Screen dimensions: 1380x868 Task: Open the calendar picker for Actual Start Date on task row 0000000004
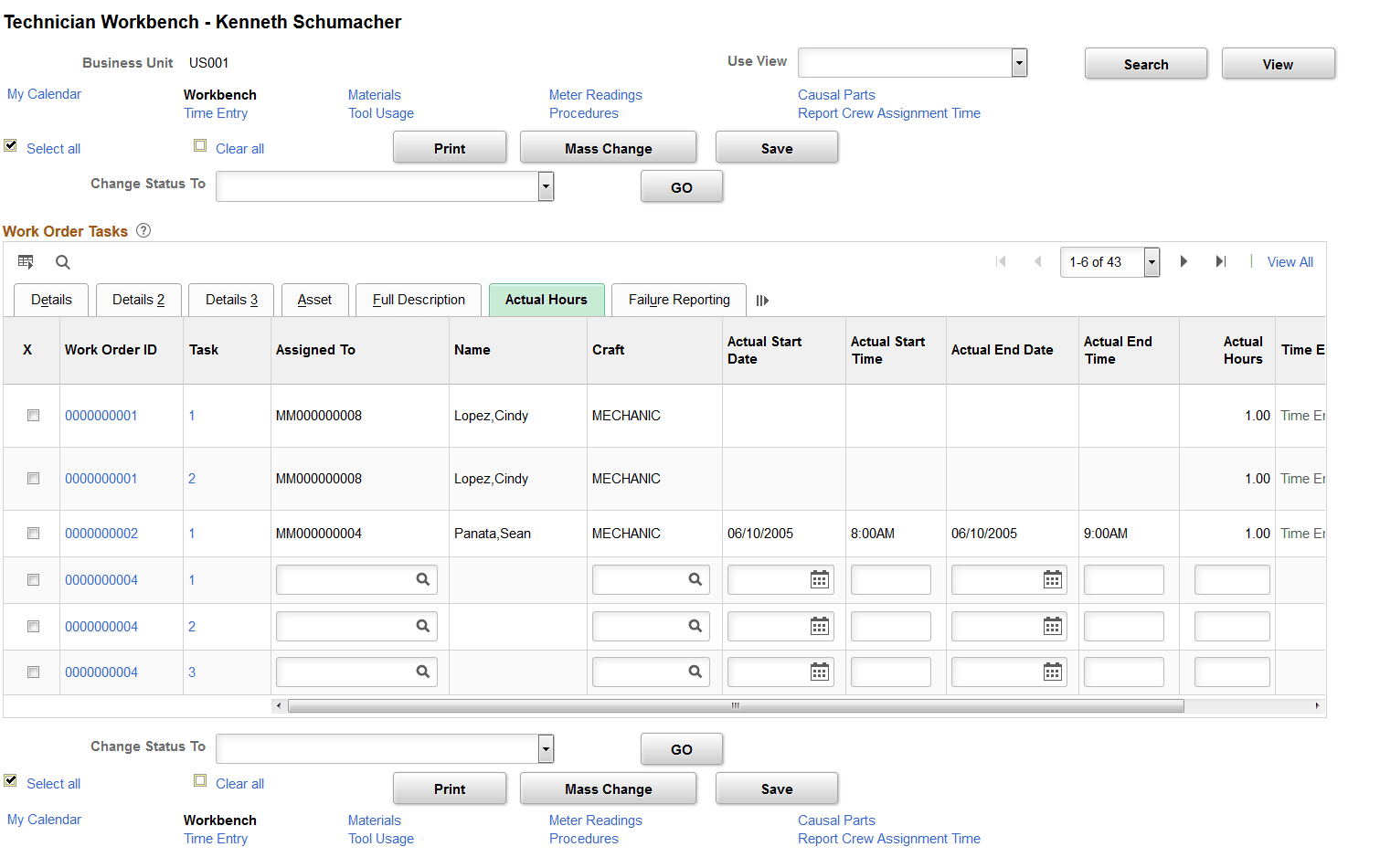pos(818,579)
